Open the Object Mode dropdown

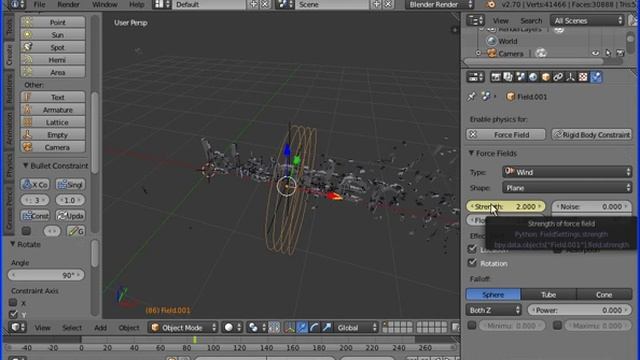(182, 327)
